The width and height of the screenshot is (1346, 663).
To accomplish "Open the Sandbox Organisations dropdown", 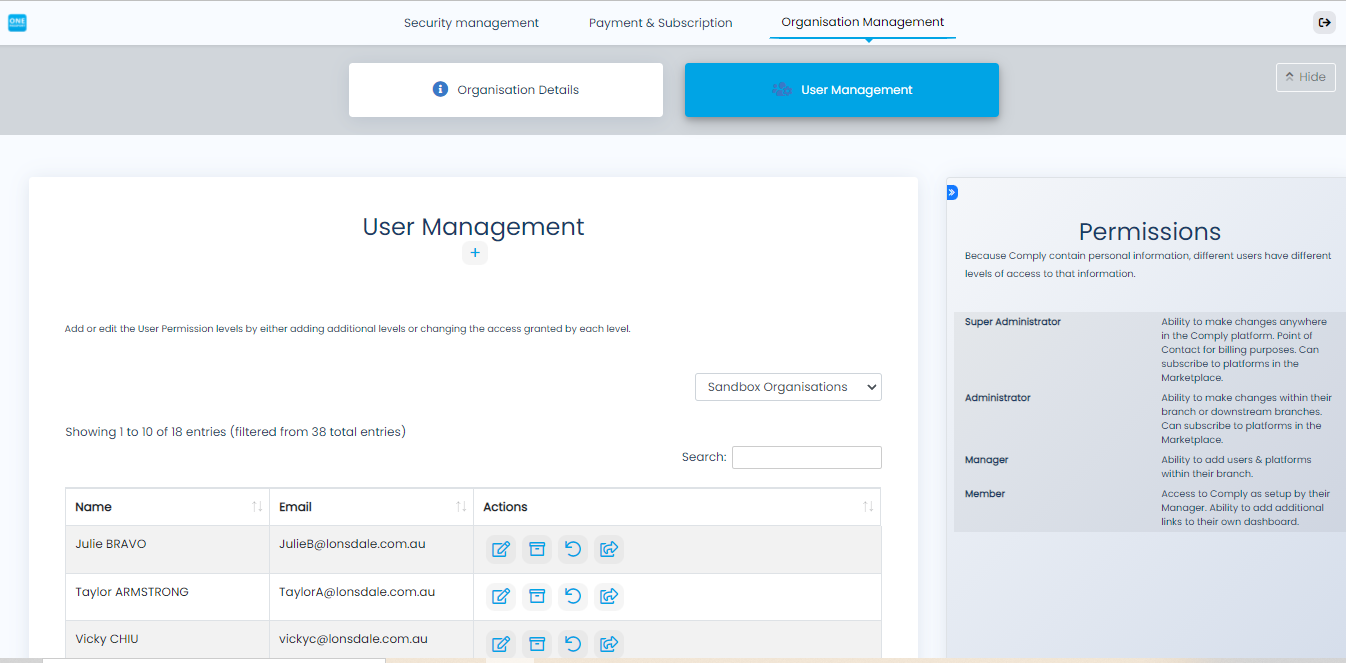I will (788, 387).
